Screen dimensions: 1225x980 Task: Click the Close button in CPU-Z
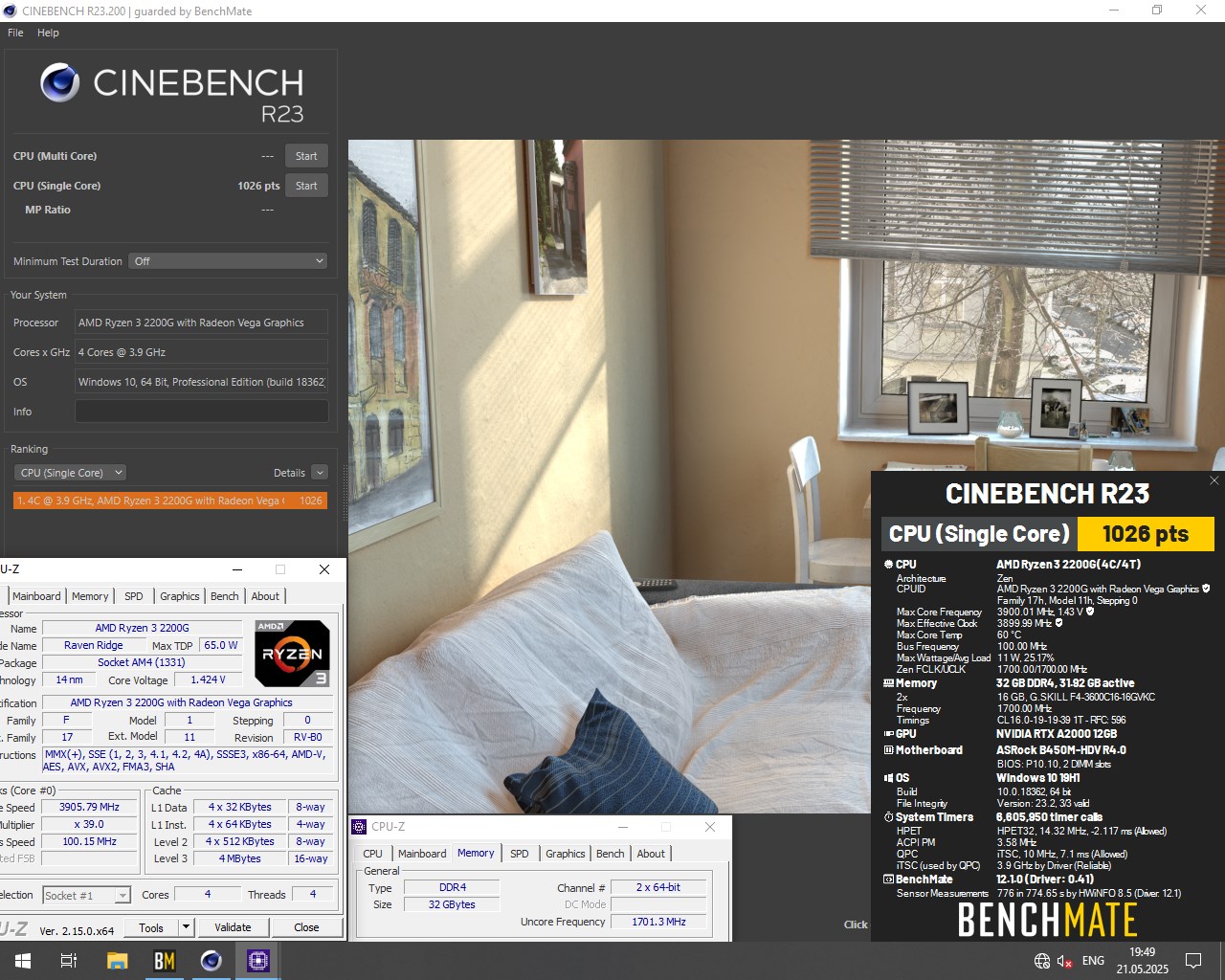coord(306,927)
